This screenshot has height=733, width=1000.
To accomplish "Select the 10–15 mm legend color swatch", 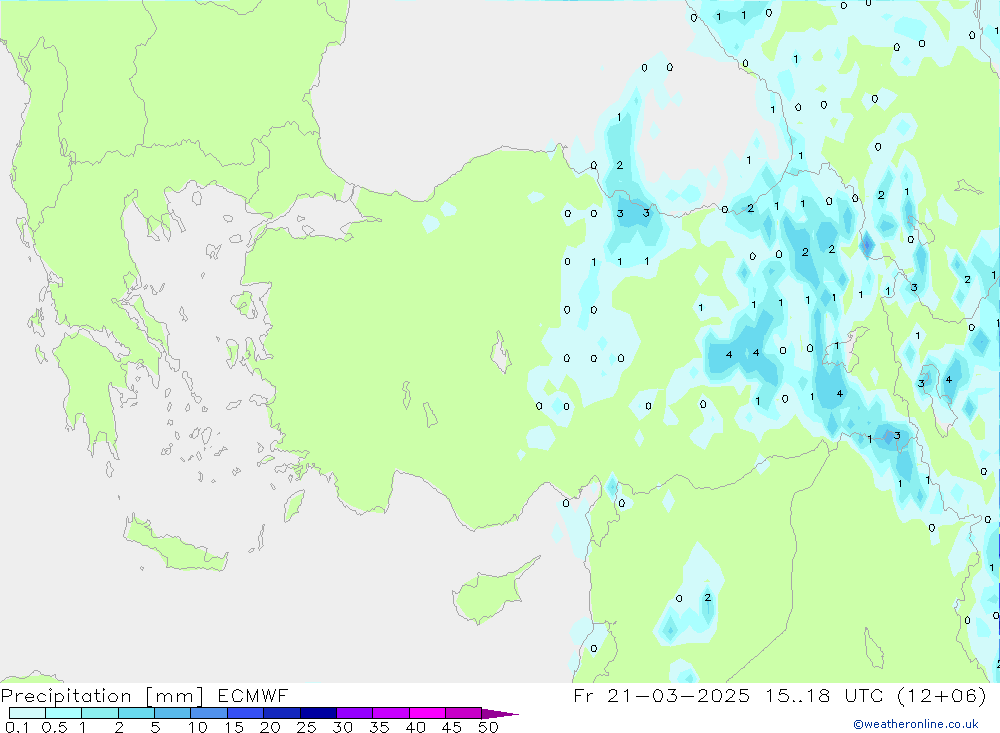I will coord(209,713).
